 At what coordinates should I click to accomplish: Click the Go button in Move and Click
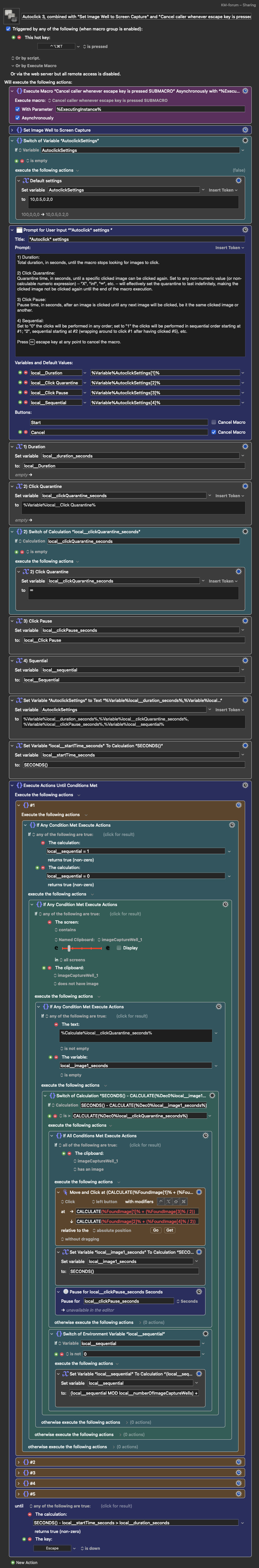coord(156,1230)
